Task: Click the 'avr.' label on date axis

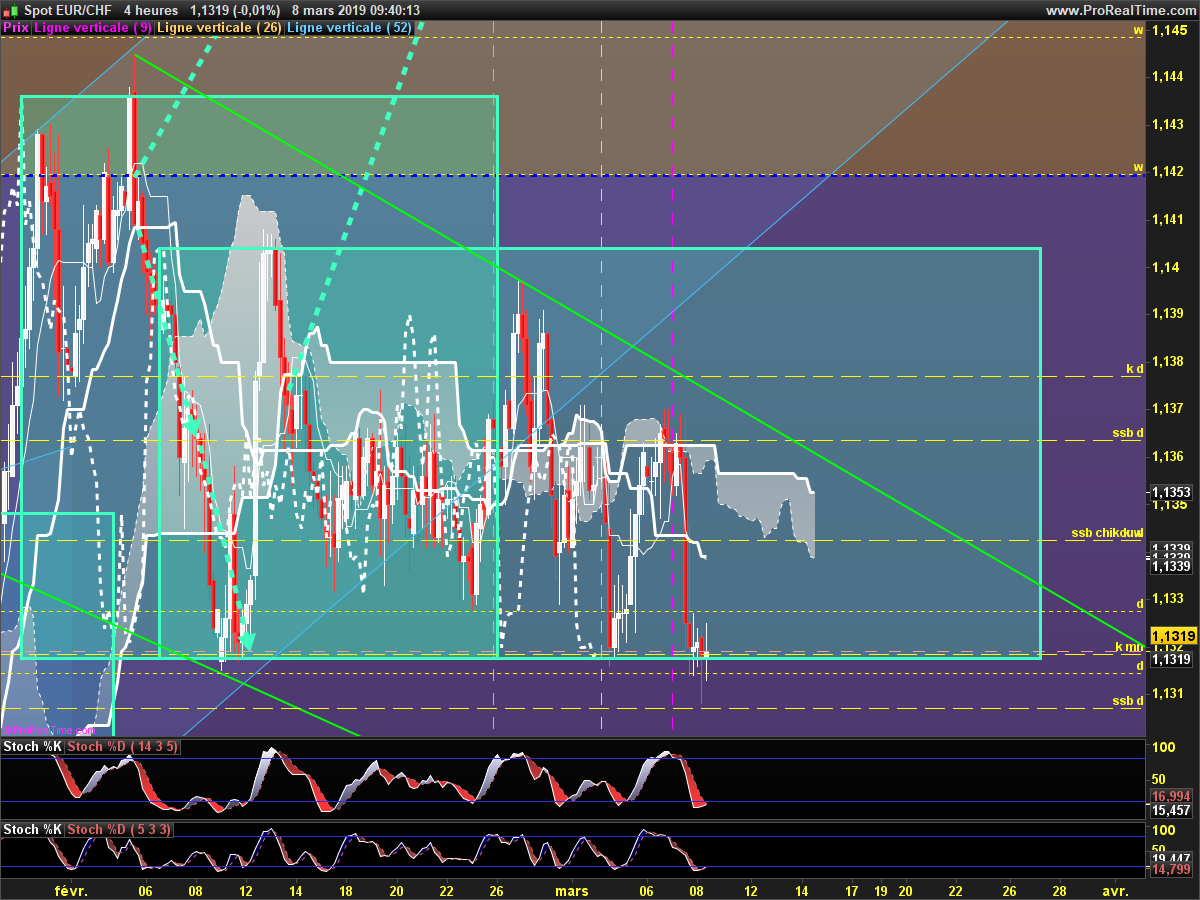Action: pos(1116,890)
